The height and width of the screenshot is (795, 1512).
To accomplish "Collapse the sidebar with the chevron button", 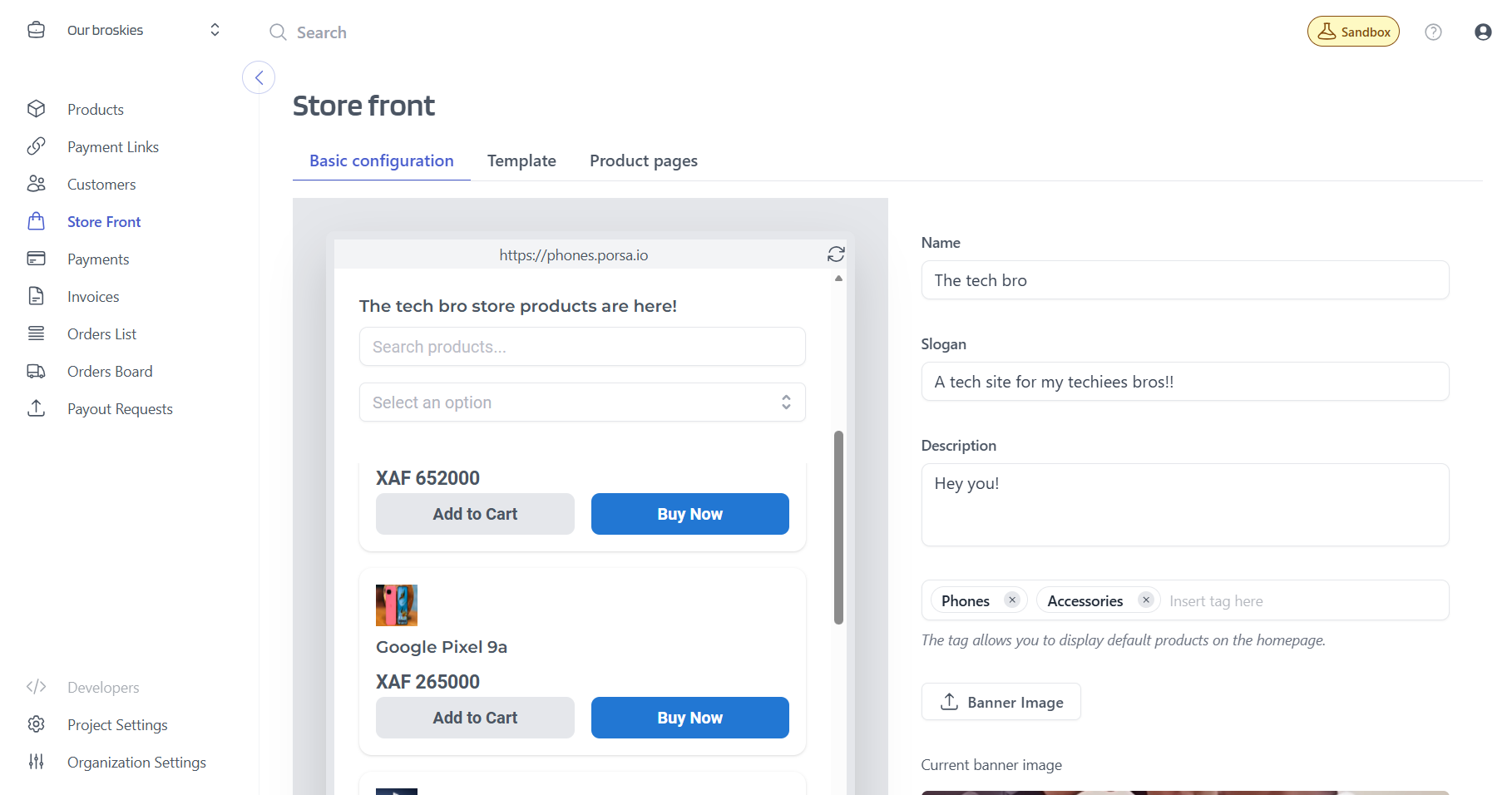I will (259, 77).
